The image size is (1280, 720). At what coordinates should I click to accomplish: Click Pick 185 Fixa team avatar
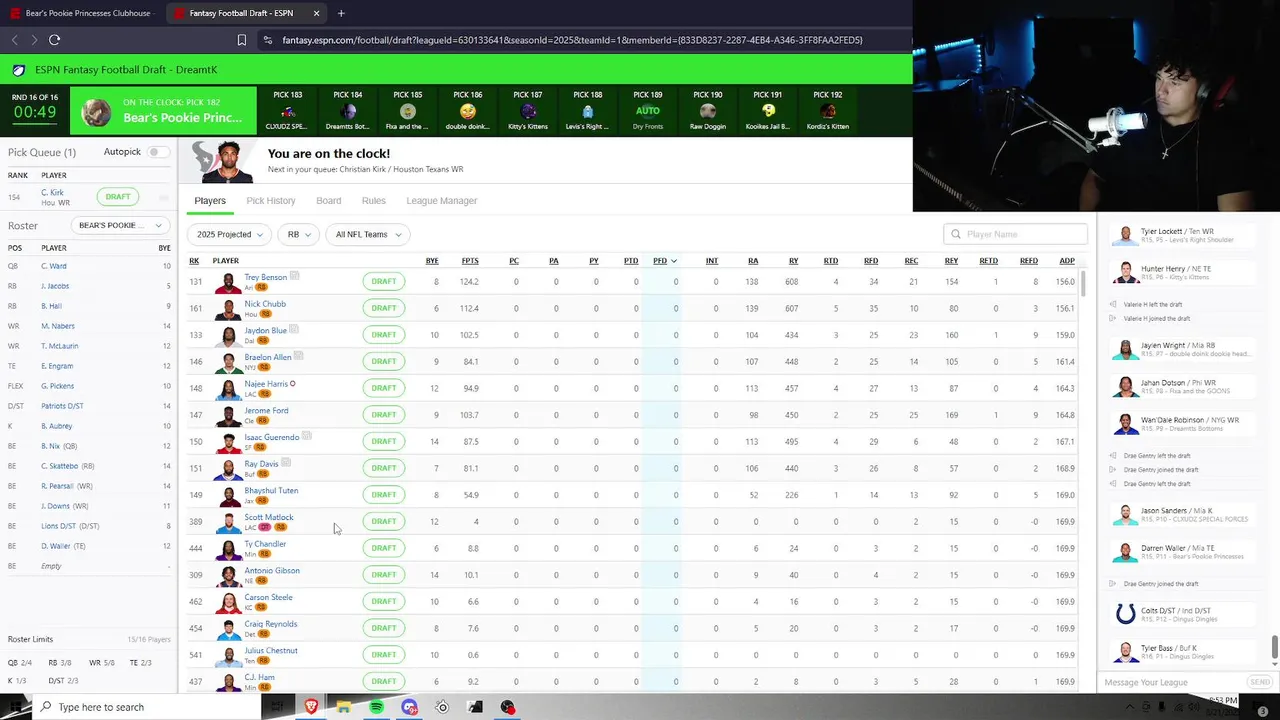[408, 111]
